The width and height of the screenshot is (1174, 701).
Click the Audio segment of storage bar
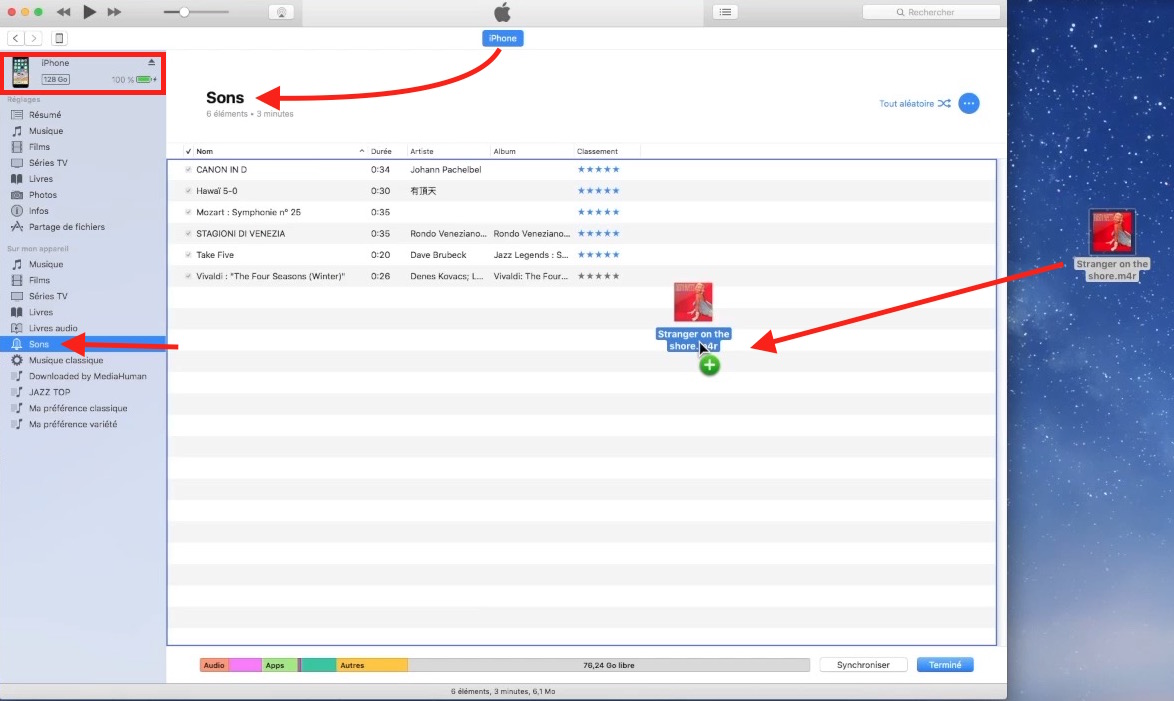(215, 665)
